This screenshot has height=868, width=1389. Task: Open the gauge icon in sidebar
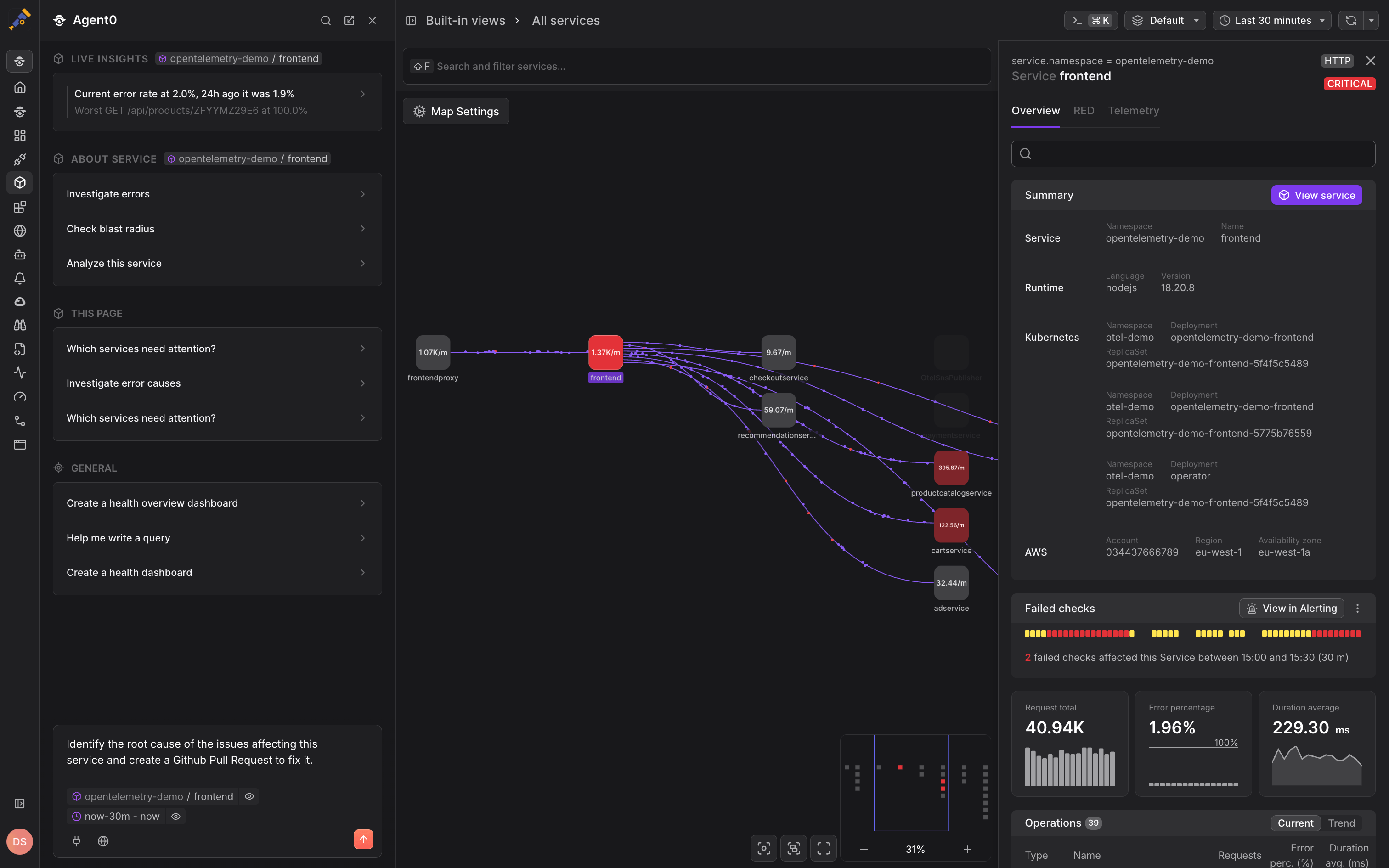20,397
